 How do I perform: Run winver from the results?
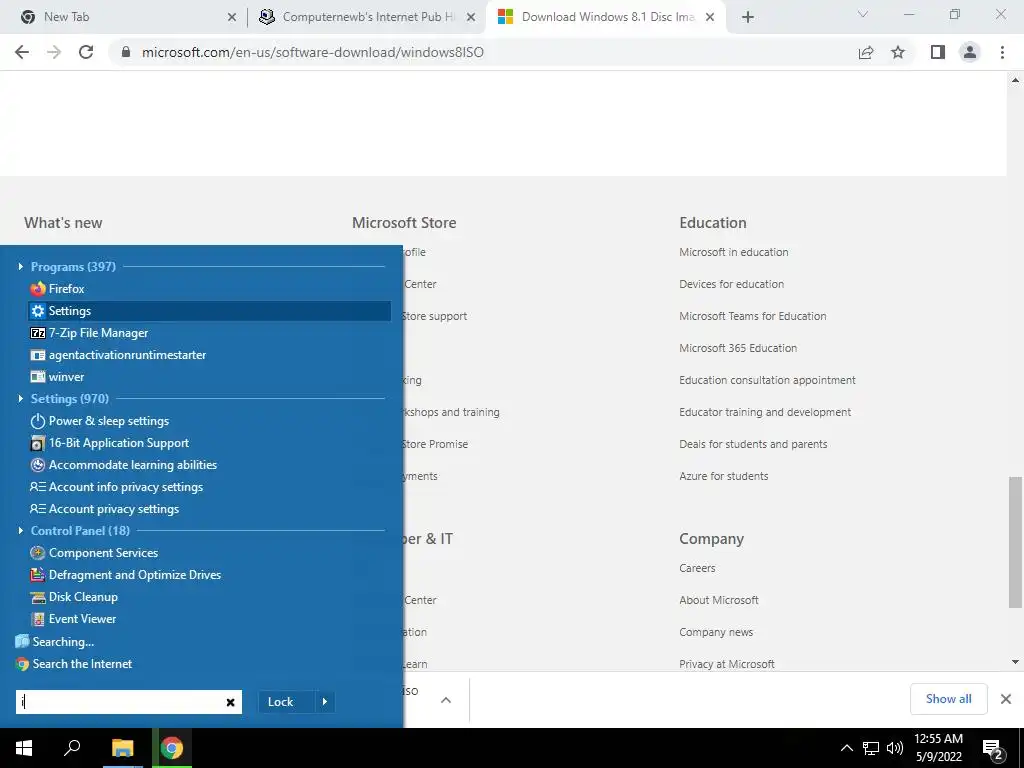click(57, 377)
